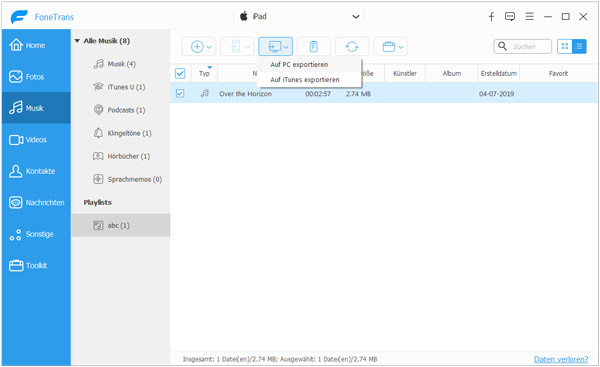Click the Facebook icon in title bar
Viewport: 600px width, 367px height.
click(x=491, y=16)
